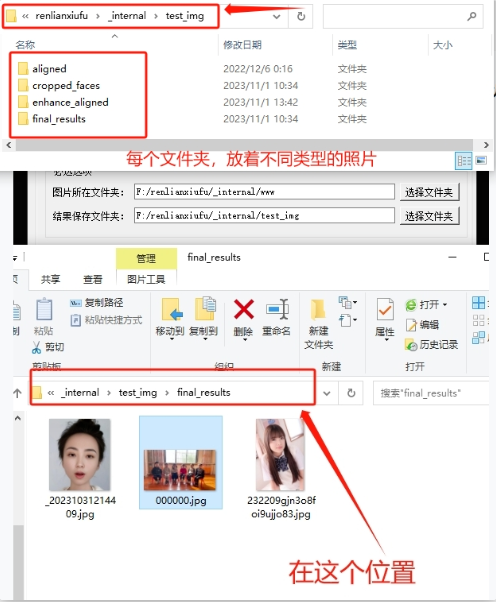The width and height of the screenshot is (496, 602).
Task: Open the dropdown arrow beside Open
Action: click(x=445, y=305)
